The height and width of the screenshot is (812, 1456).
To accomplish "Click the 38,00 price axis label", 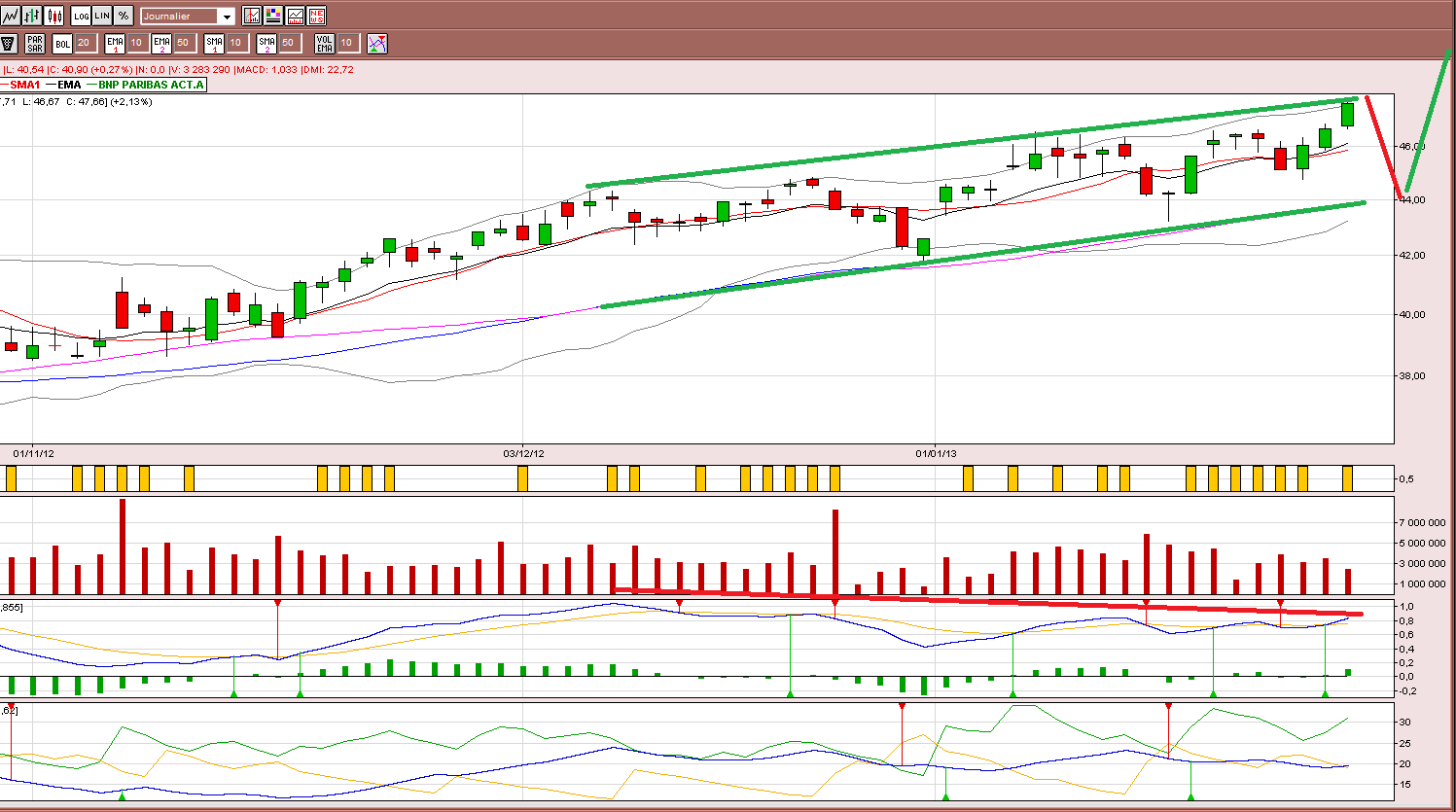I will coord(1412,375).
